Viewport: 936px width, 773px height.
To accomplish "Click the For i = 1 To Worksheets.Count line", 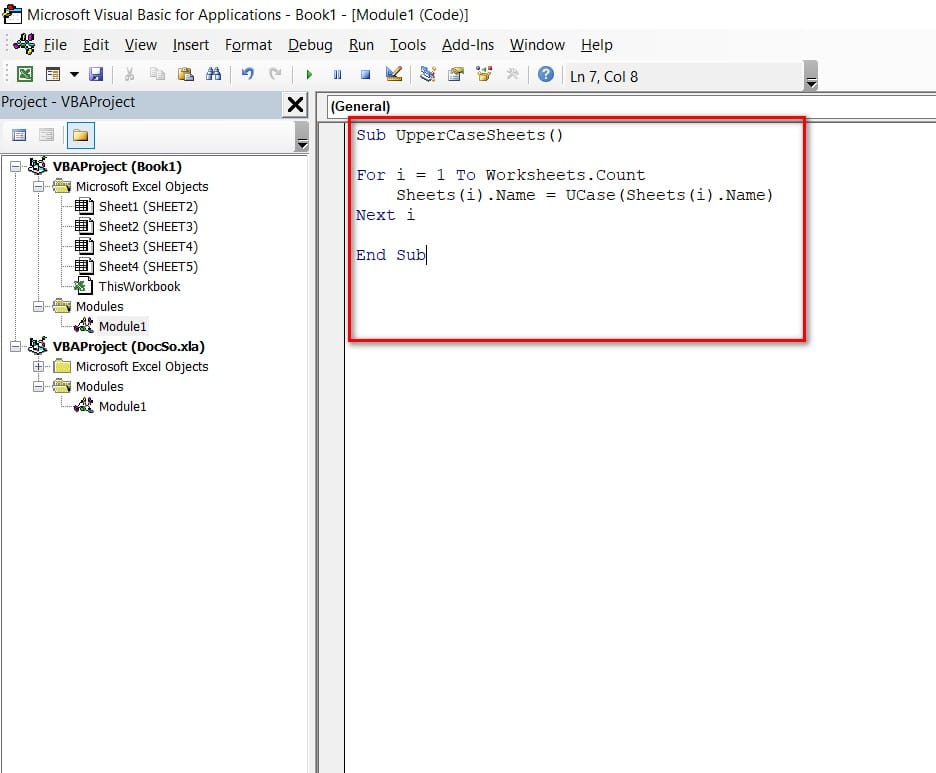I will pos(500,175).
